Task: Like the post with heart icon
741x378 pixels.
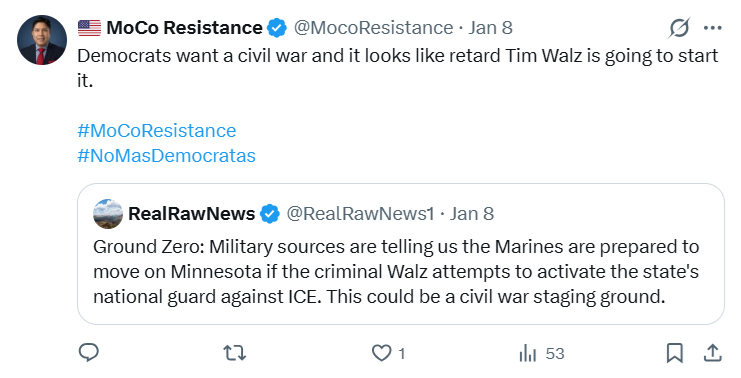Action: coord(381,353)
